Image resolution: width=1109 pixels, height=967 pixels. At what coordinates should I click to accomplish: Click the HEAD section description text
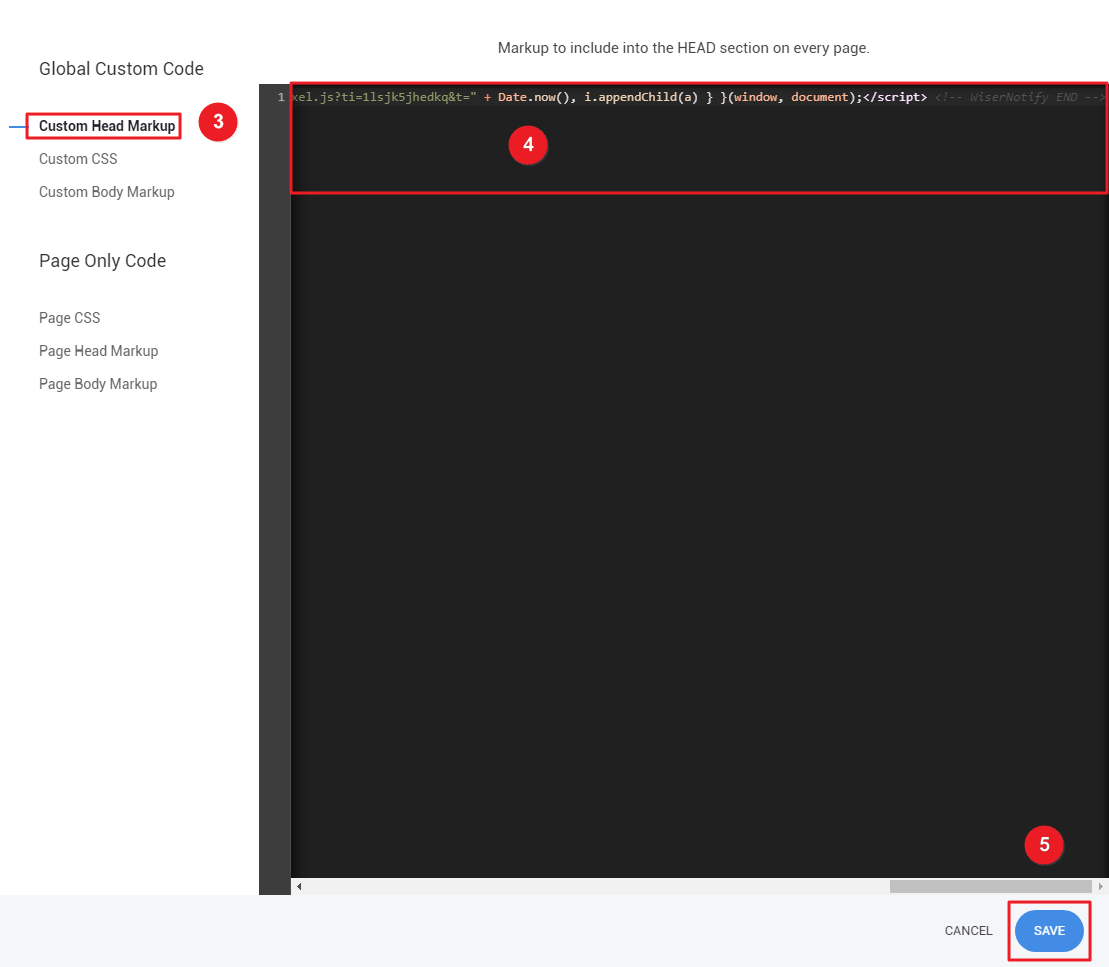(683, 48)
